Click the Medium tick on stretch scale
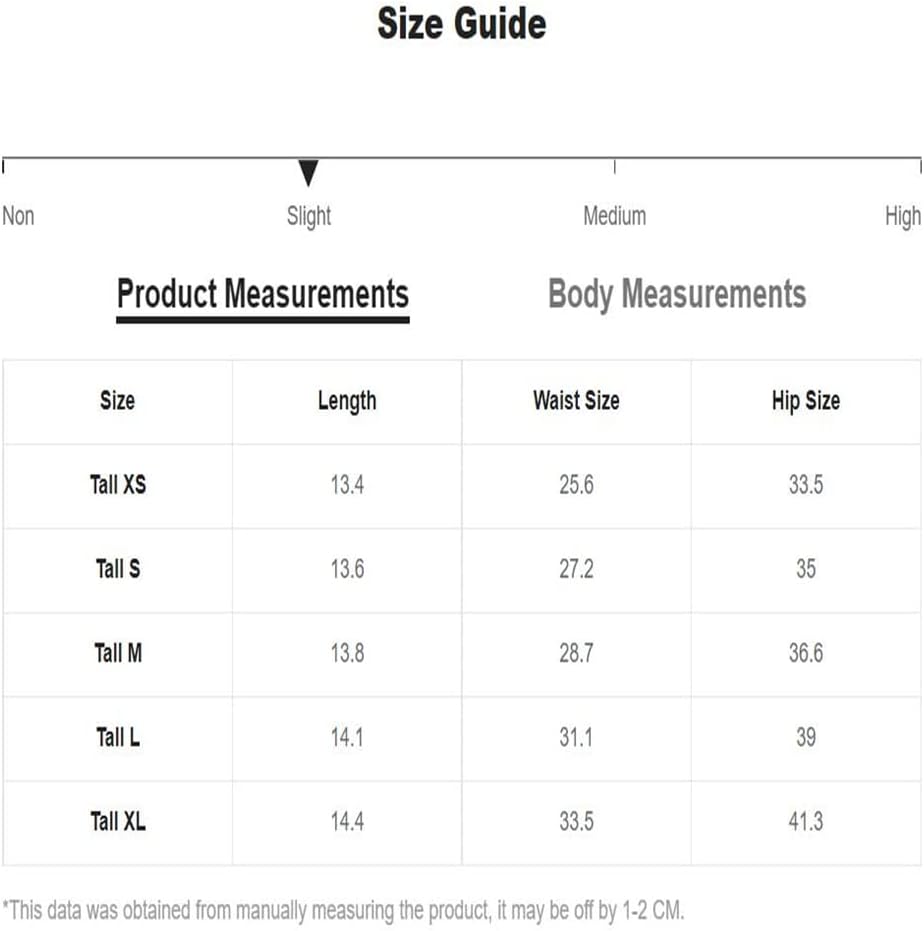 click(615, 166)
